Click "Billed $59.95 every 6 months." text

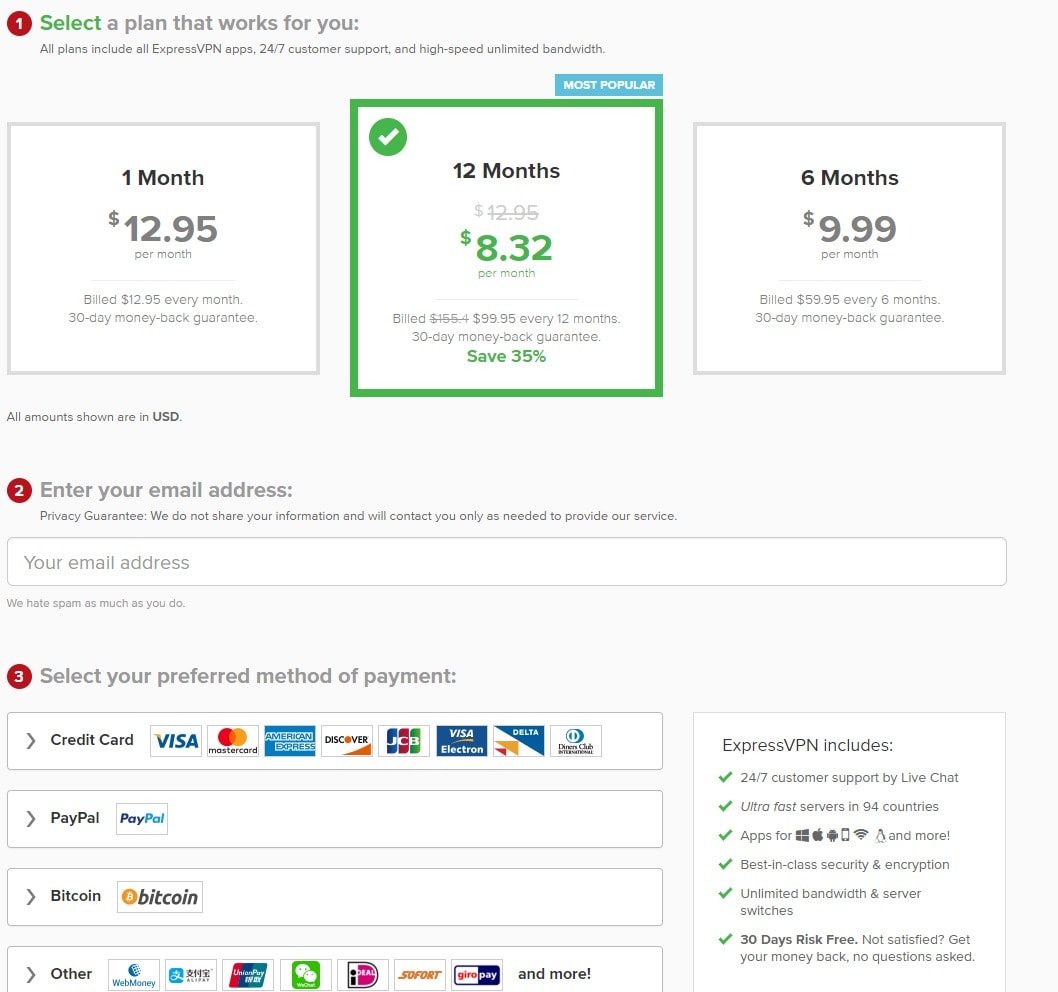pos(850,300)
